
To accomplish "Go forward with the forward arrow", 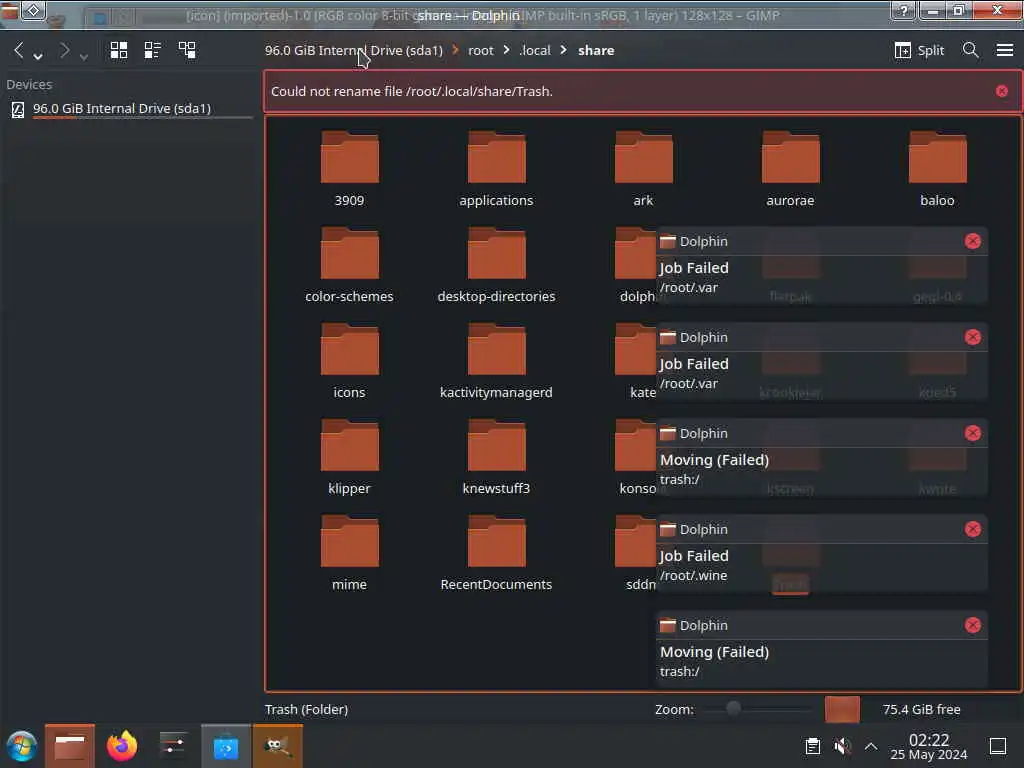I will pyautogui.click(x=64, y=50).
